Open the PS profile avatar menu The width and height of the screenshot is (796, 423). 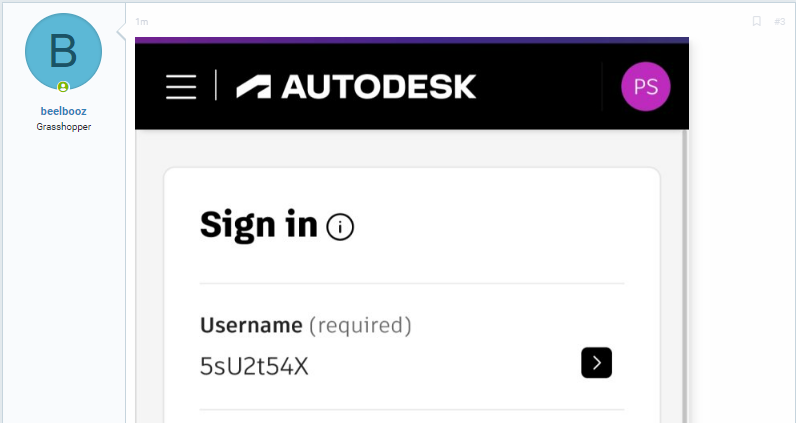tap(646, 86)
